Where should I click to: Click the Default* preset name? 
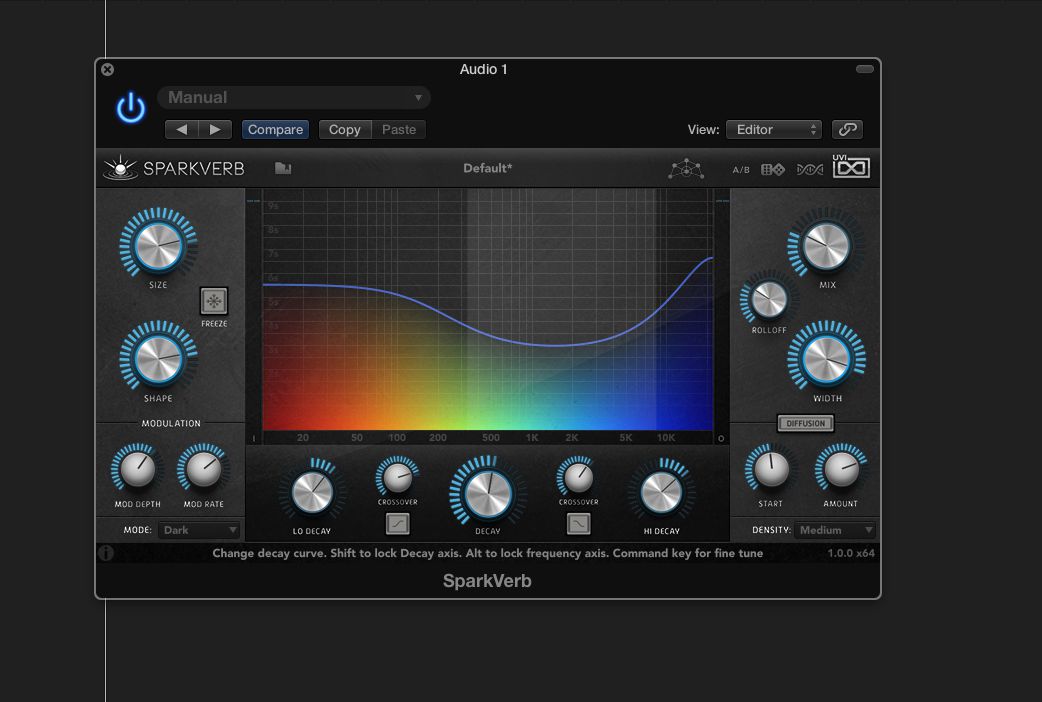(x=488, y=168)
